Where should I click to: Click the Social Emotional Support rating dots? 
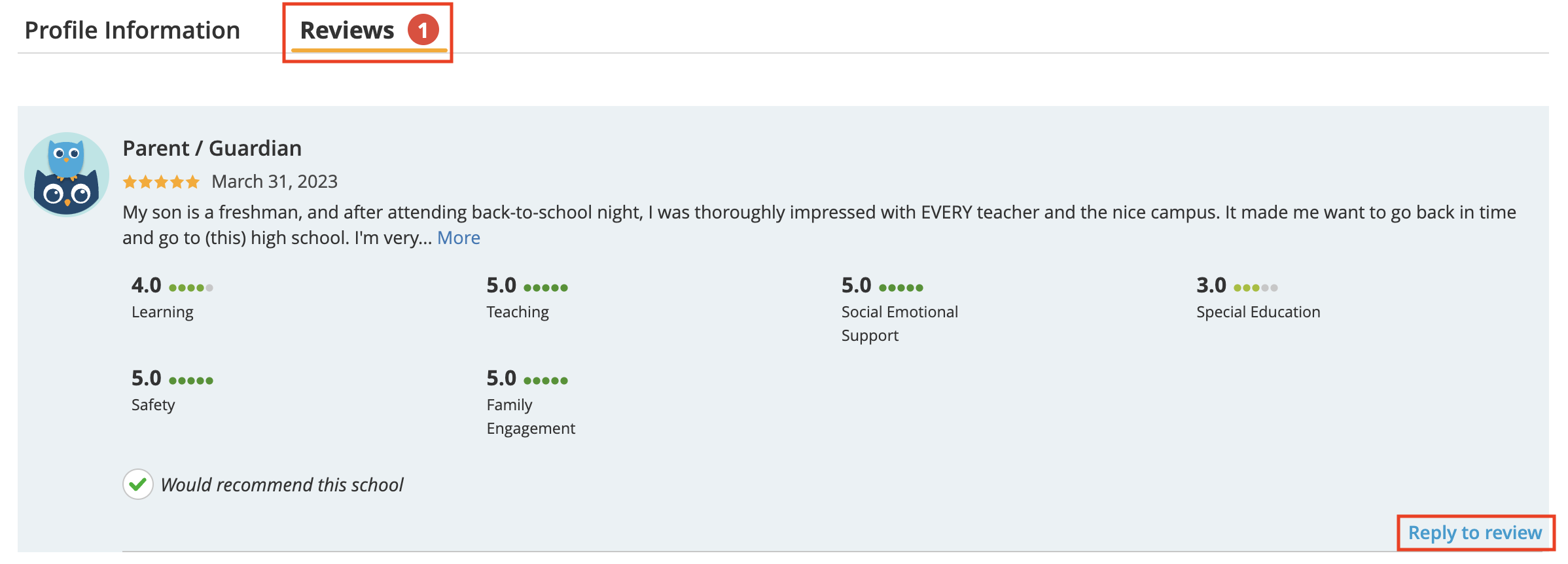tap(901, 287)
